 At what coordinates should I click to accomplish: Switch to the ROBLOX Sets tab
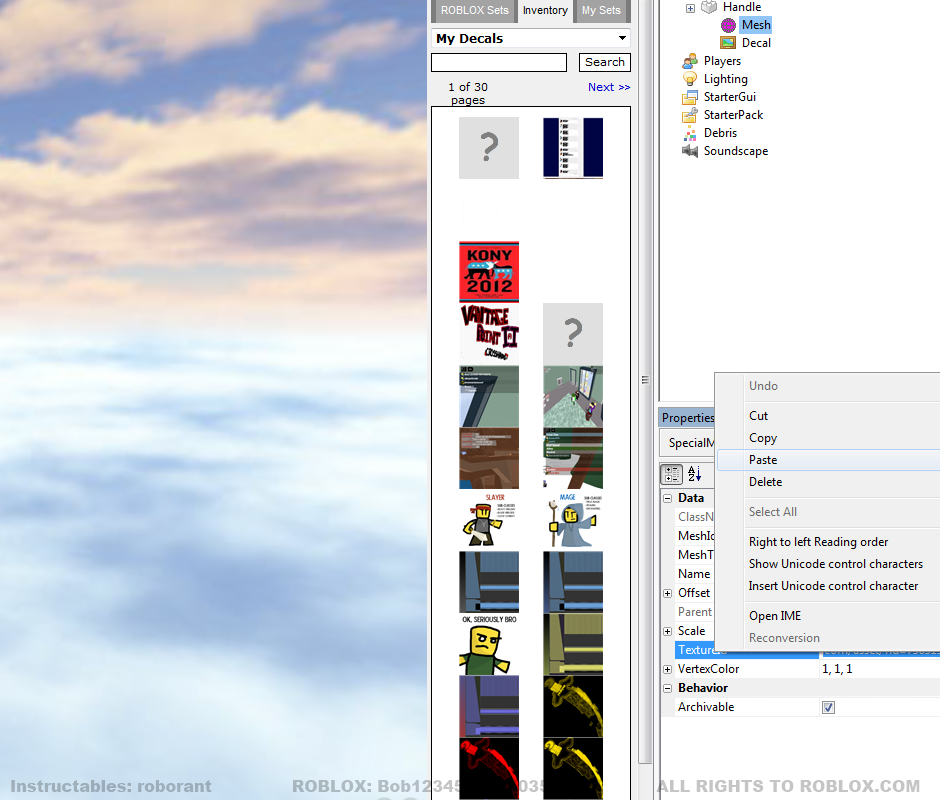pyautogui.click(x=474, y=10)
